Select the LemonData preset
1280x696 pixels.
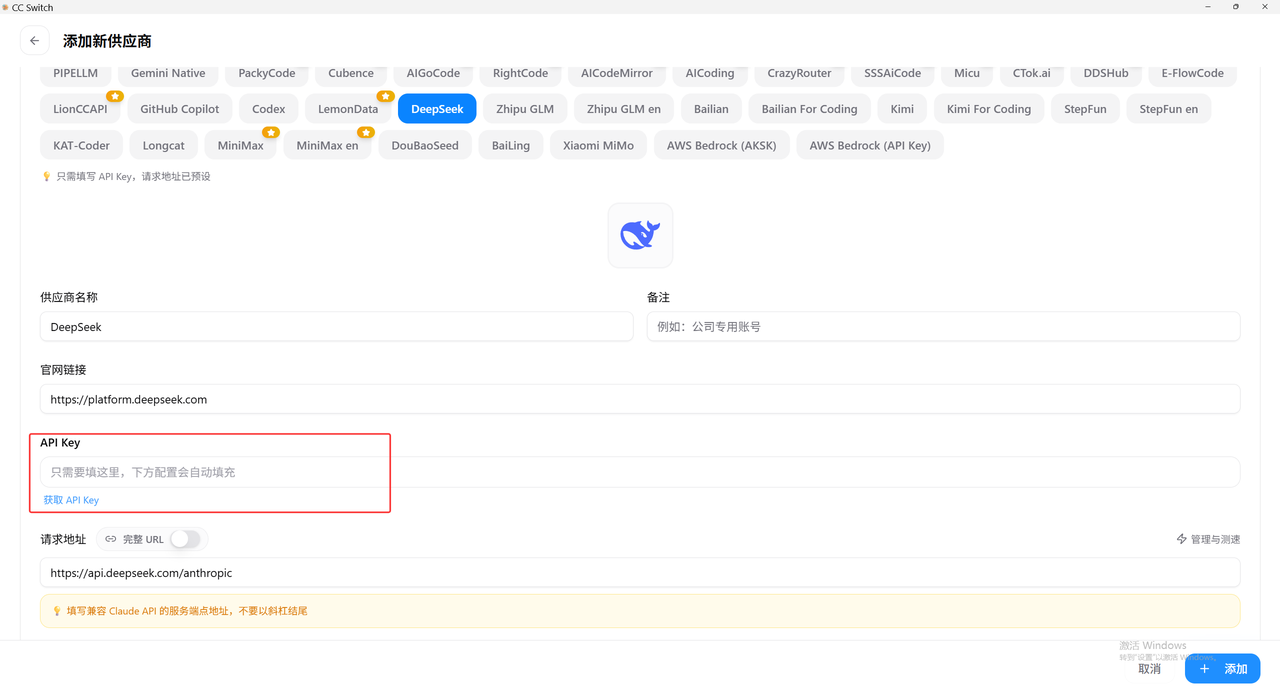[x=348, y=109]
